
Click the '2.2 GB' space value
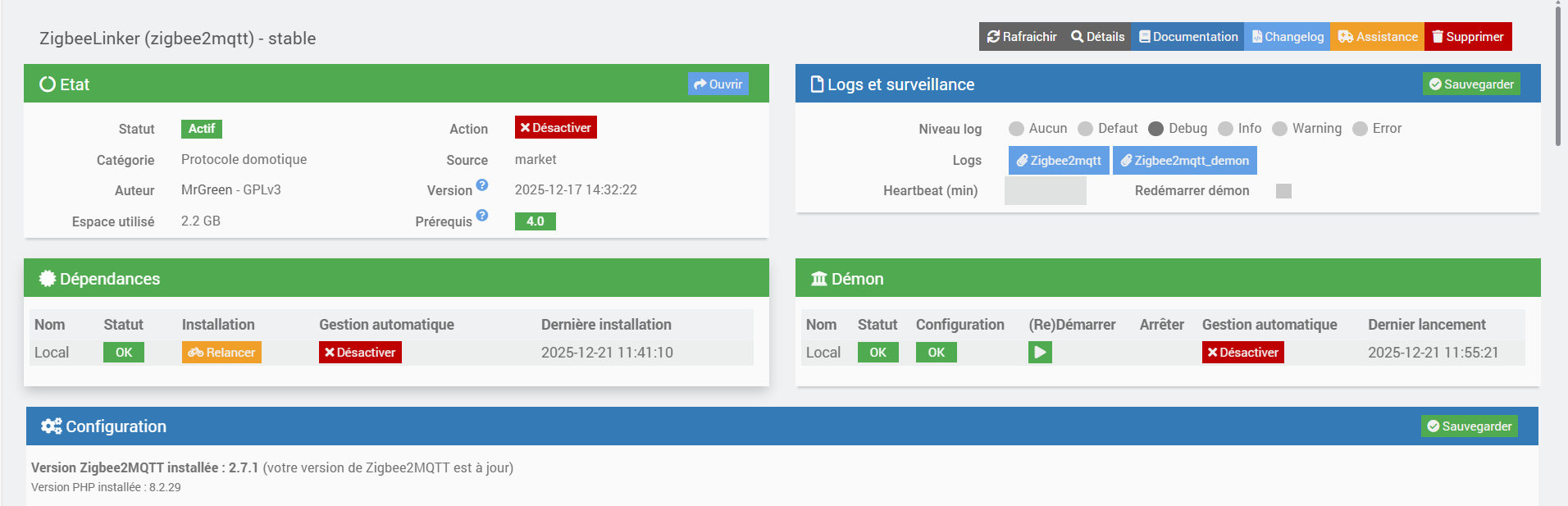coord(201,221)
